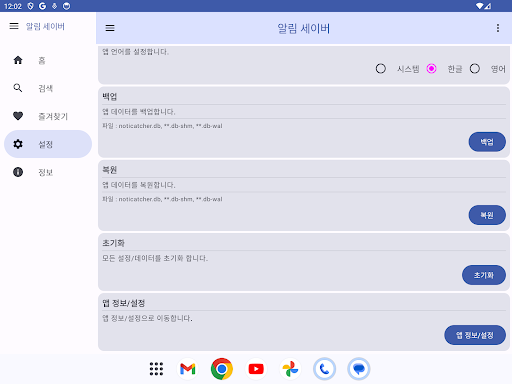Click the restore file list noticatcher.db text
512x384 pixels.
coord(162,199)
